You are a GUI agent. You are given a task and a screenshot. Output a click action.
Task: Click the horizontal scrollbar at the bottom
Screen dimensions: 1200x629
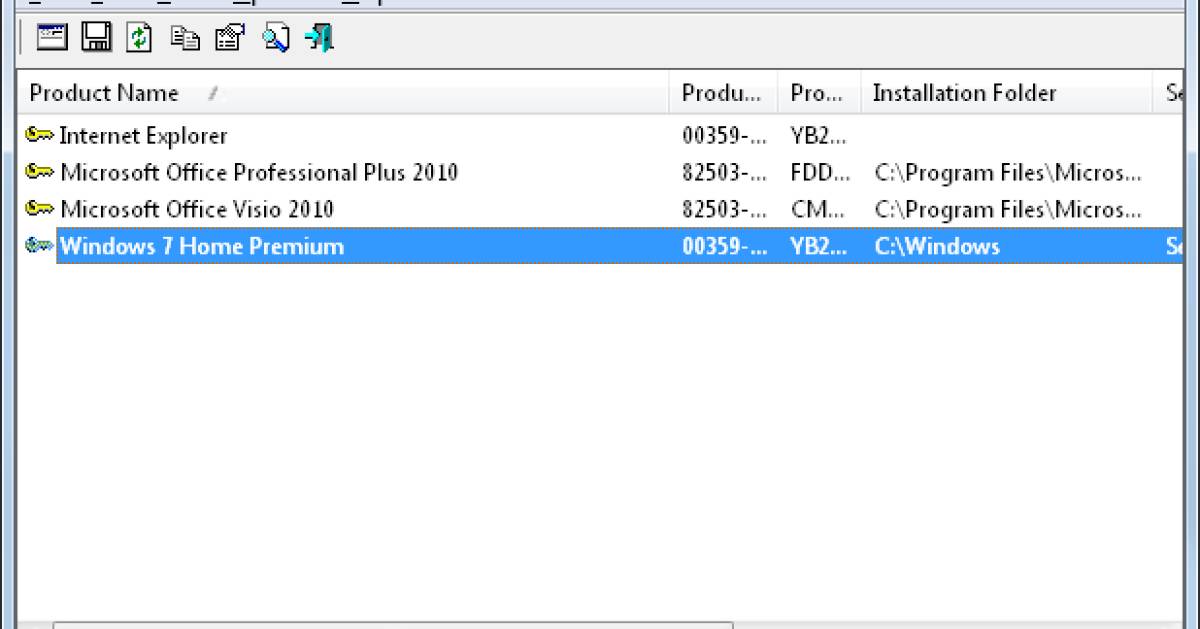pyautogui.click(x=392, y=625)
